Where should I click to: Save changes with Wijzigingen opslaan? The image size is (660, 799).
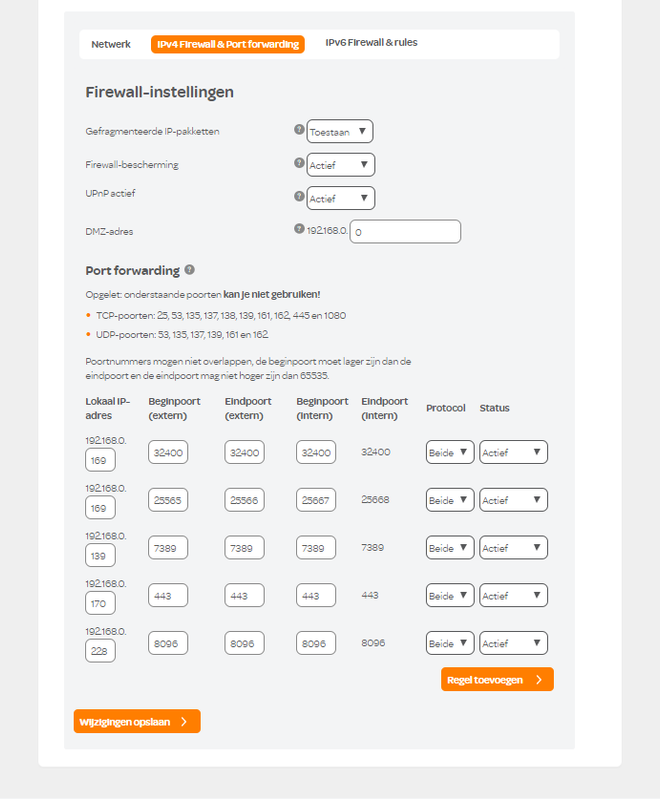pos(137,721)
